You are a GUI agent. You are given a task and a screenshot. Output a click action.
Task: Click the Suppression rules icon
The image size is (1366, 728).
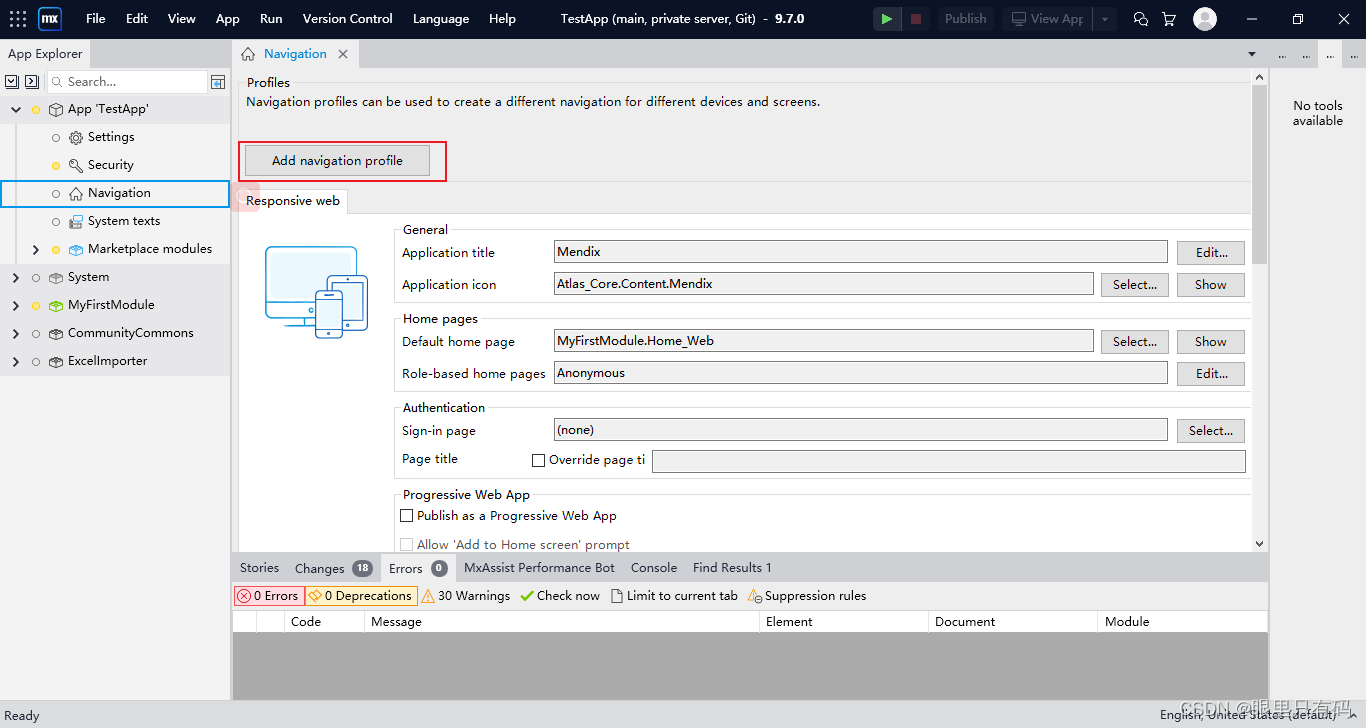(755, 596)
